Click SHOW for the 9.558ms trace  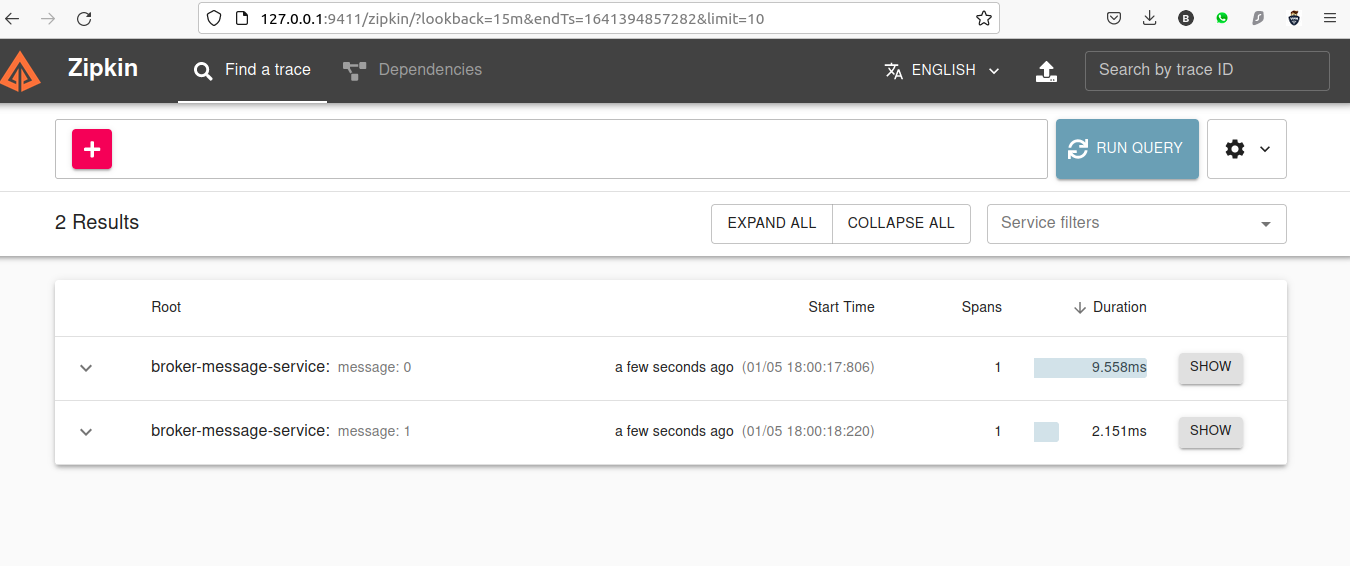tap(1211, 367)
